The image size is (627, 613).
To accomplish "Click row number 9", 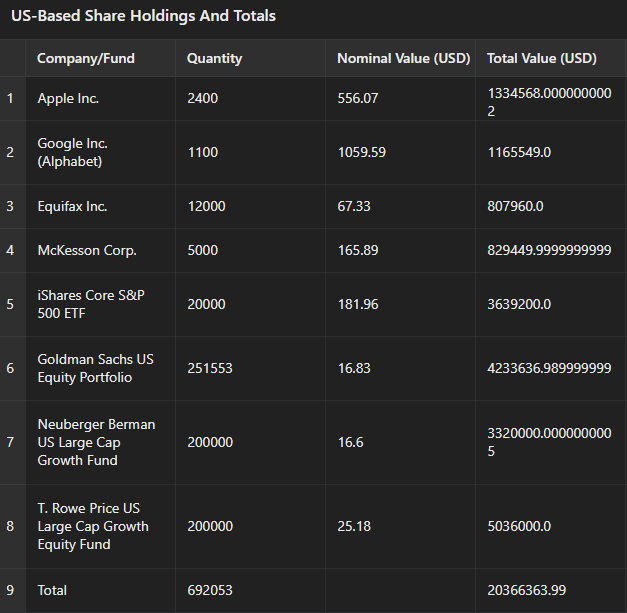I will coord(10,590).
